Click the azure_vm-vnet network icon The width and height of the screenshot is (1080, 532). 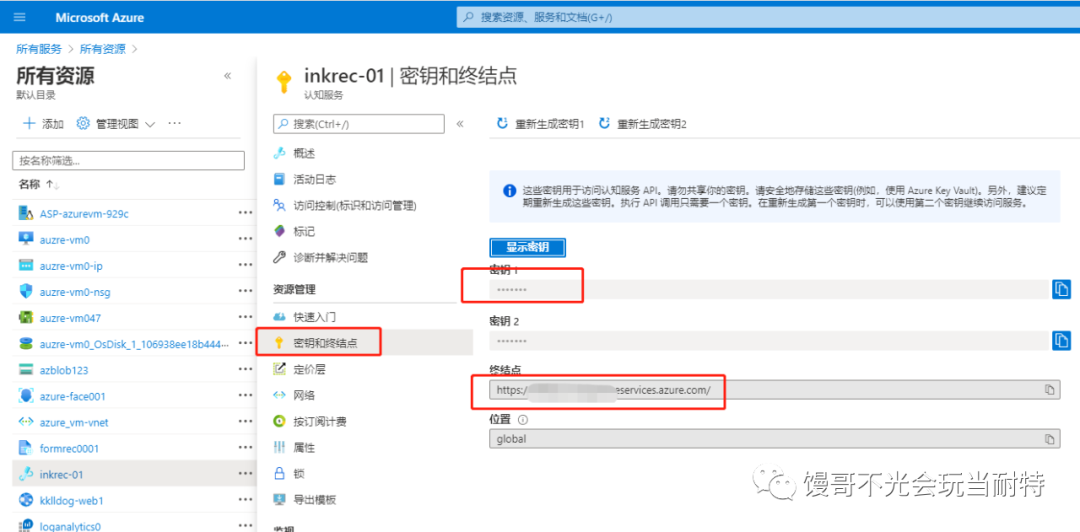point(26,422)
